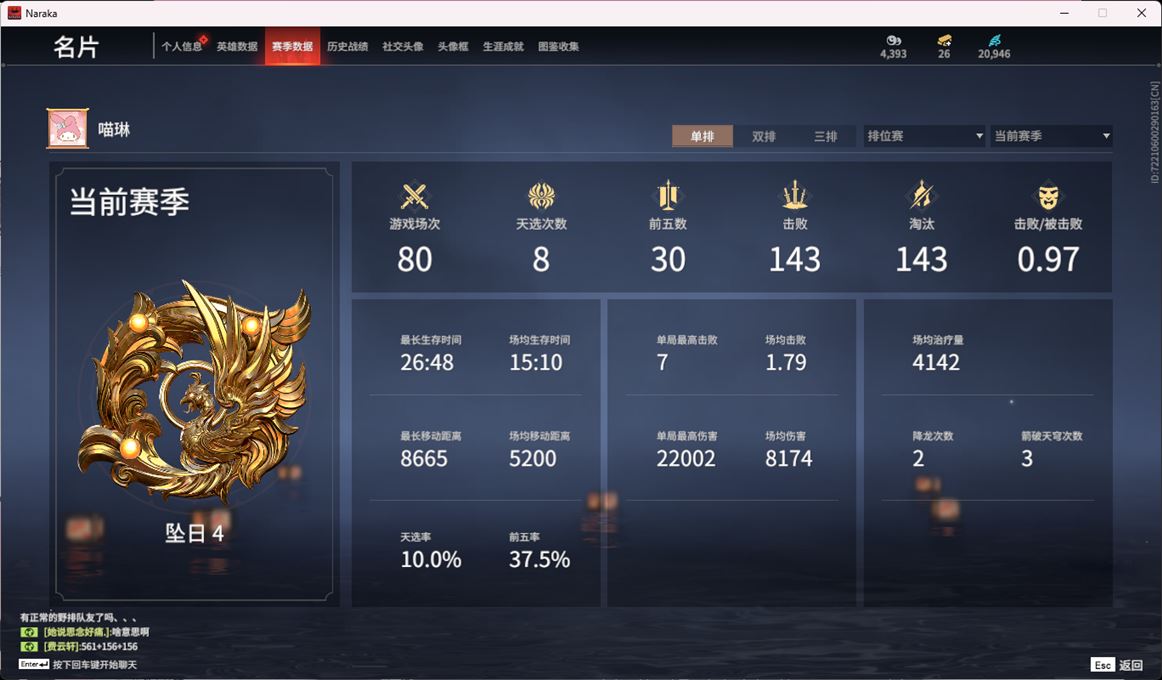
Task: Click the 淘汰 eliminations icon
Action: coord(921,196)
